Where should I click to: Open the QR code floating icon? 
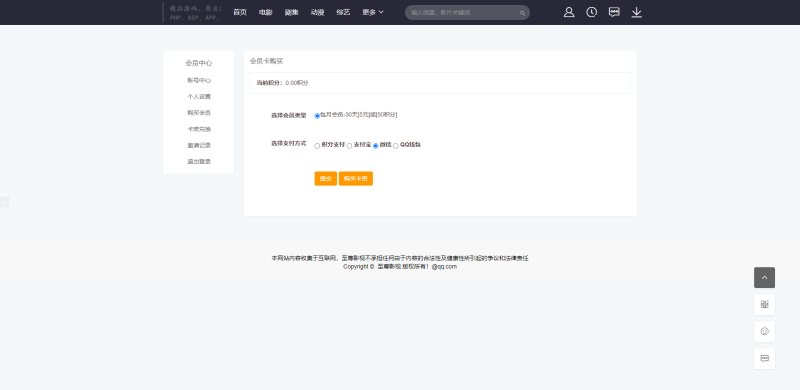764,304
